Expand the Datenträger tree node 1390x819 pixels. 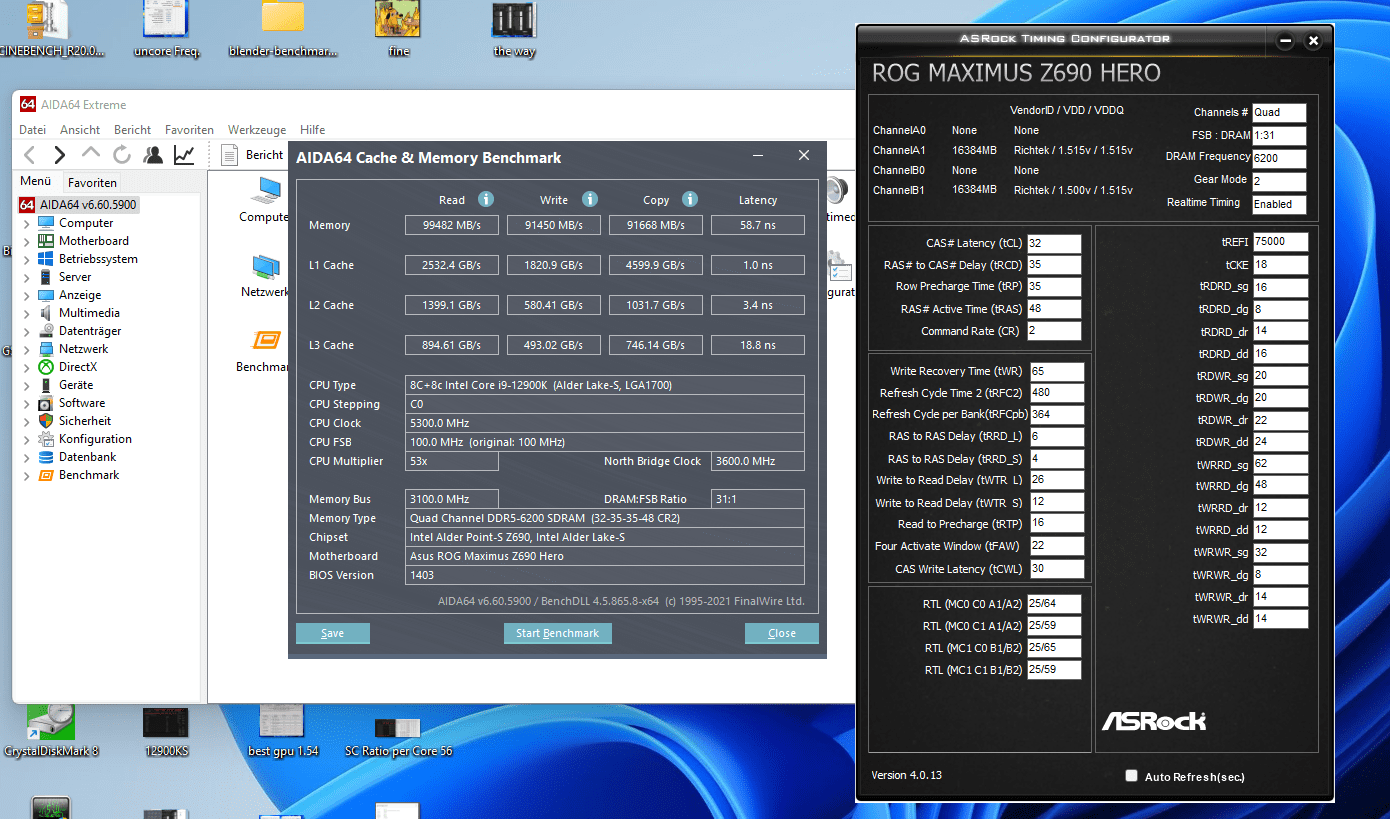tap(27, 332)
